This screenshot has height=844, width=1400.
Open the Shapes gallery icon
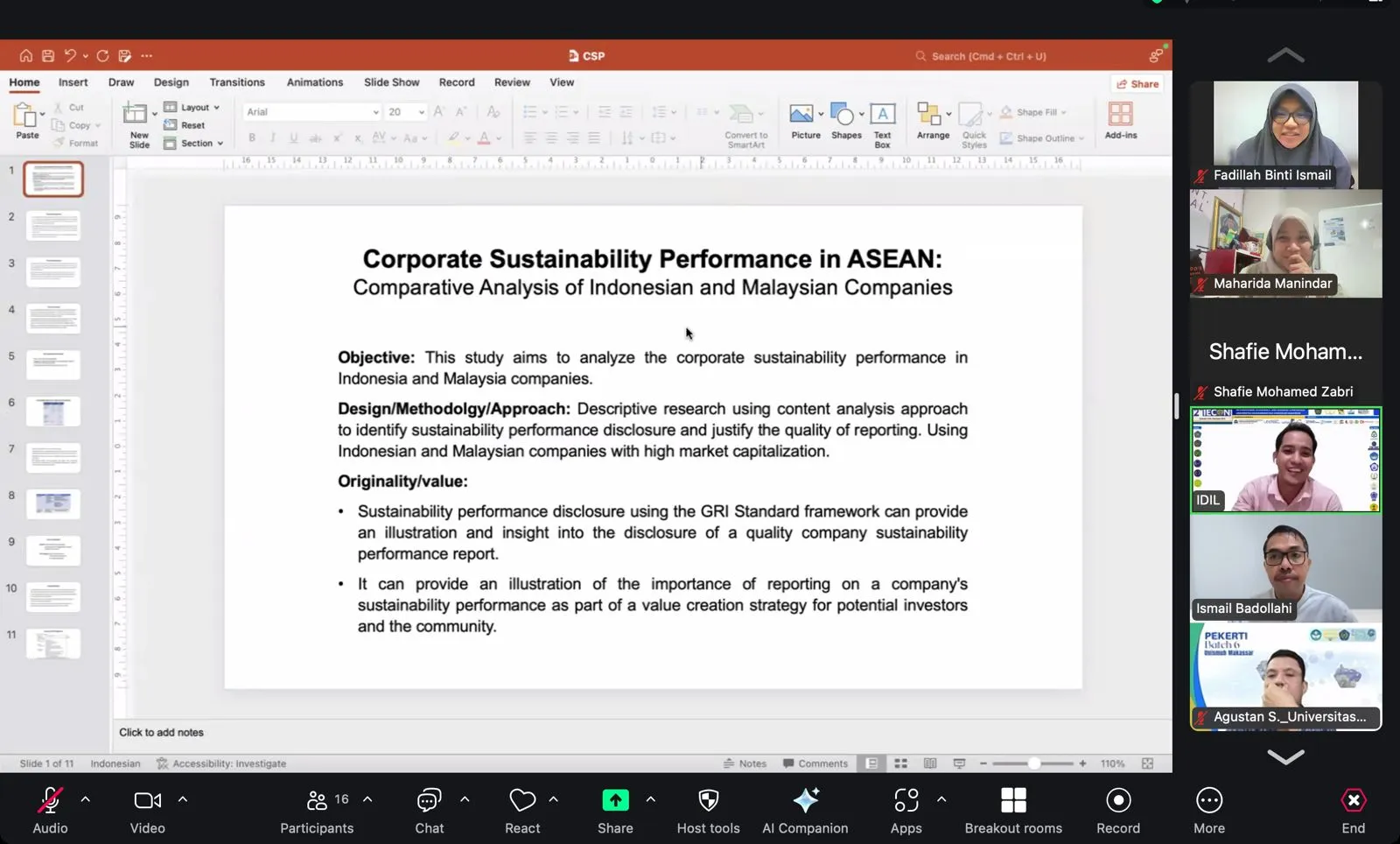pos(842,115)
